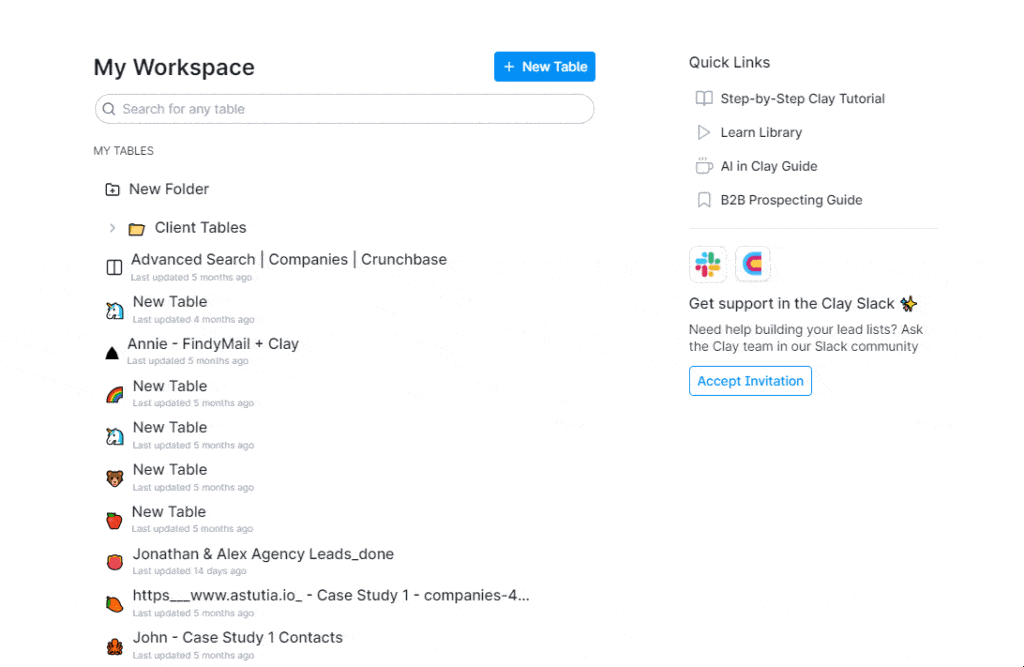Screen dimensions: 1024x667
Task: Click the black triangle icon for Annie table
Action: pyautogui.click(x=112, y=353)
